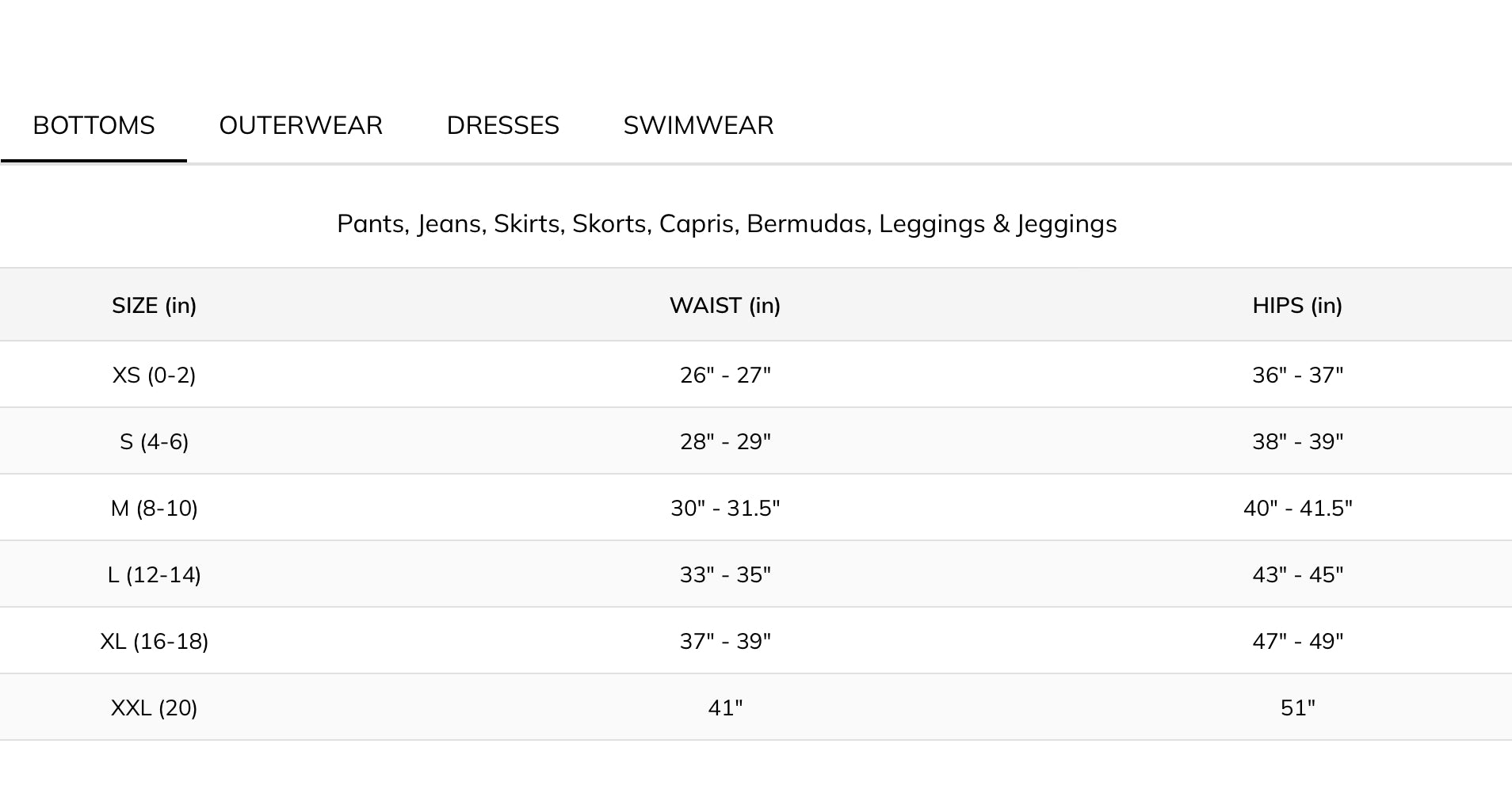Click the L (12-14) size label
Screen dimensions: 1512x797
pyautogui.click(x=154, y=574)
